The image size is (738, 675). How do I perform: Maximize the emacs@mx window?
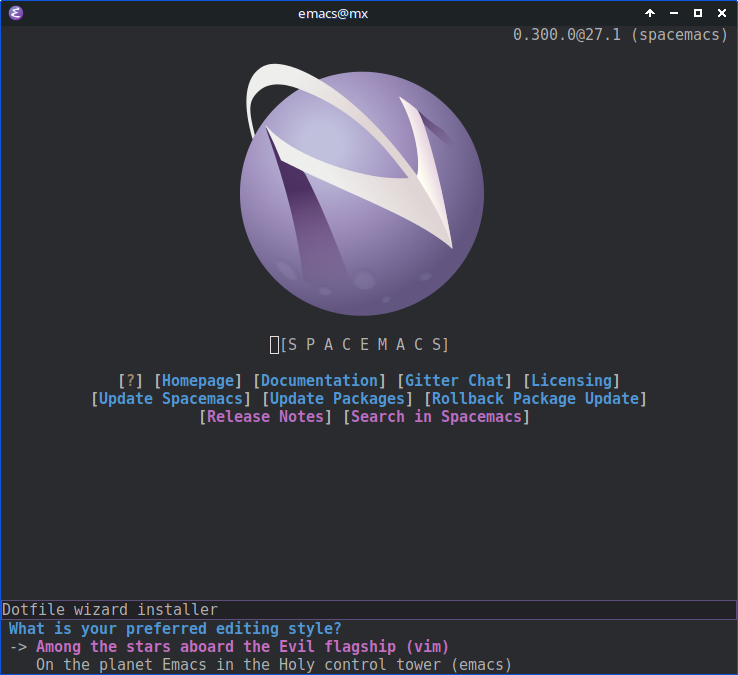[x=698, y=13]
